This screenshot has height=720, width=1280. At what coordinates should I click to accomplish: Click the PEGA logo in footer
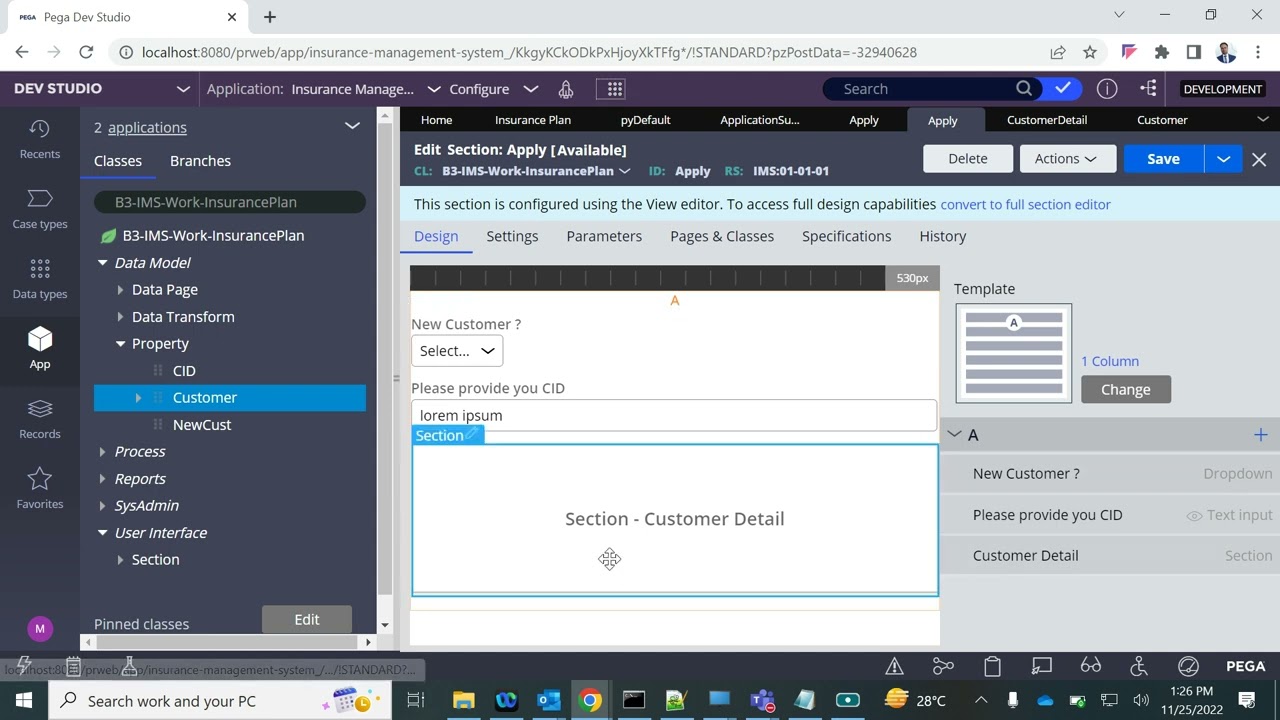coord(1246,666)
